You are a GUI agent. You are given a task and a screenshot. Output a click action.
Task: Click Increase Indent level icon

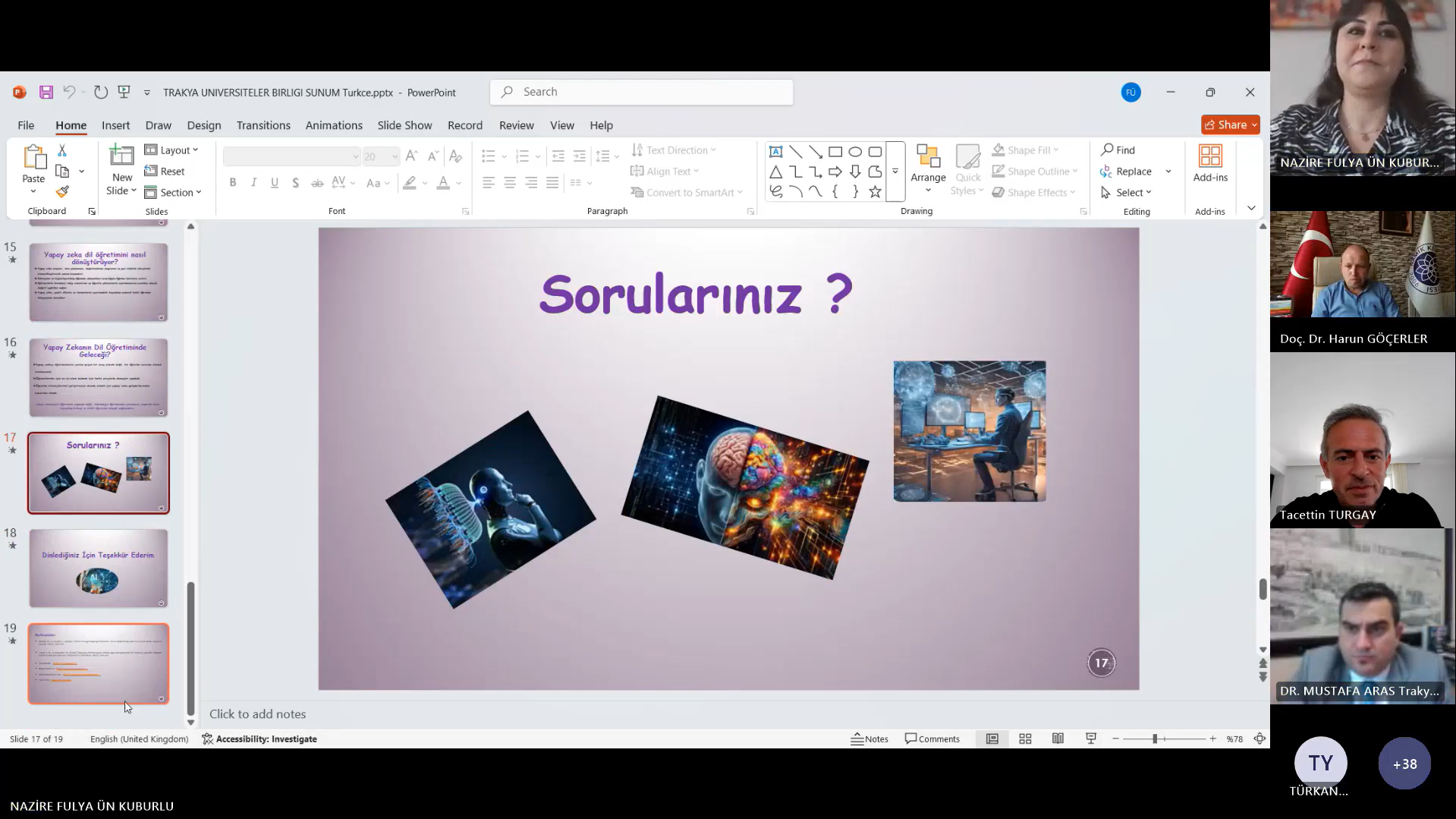click(x=580, y=156)
